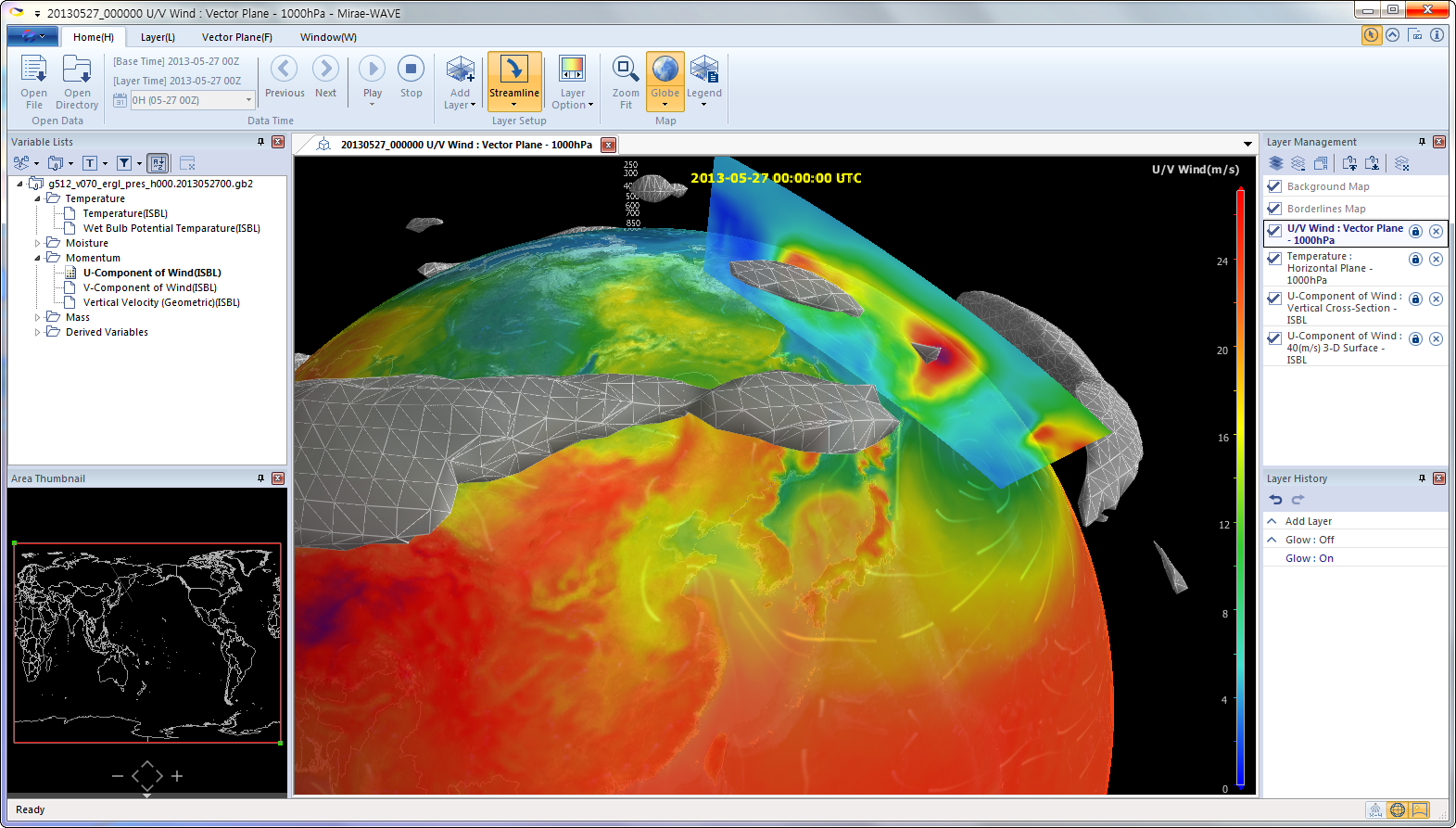Open the document tab list dropdown arrow
The height and width of the screenshot is (828, 1456).
pyautogui.click(x=1247, y=145)
